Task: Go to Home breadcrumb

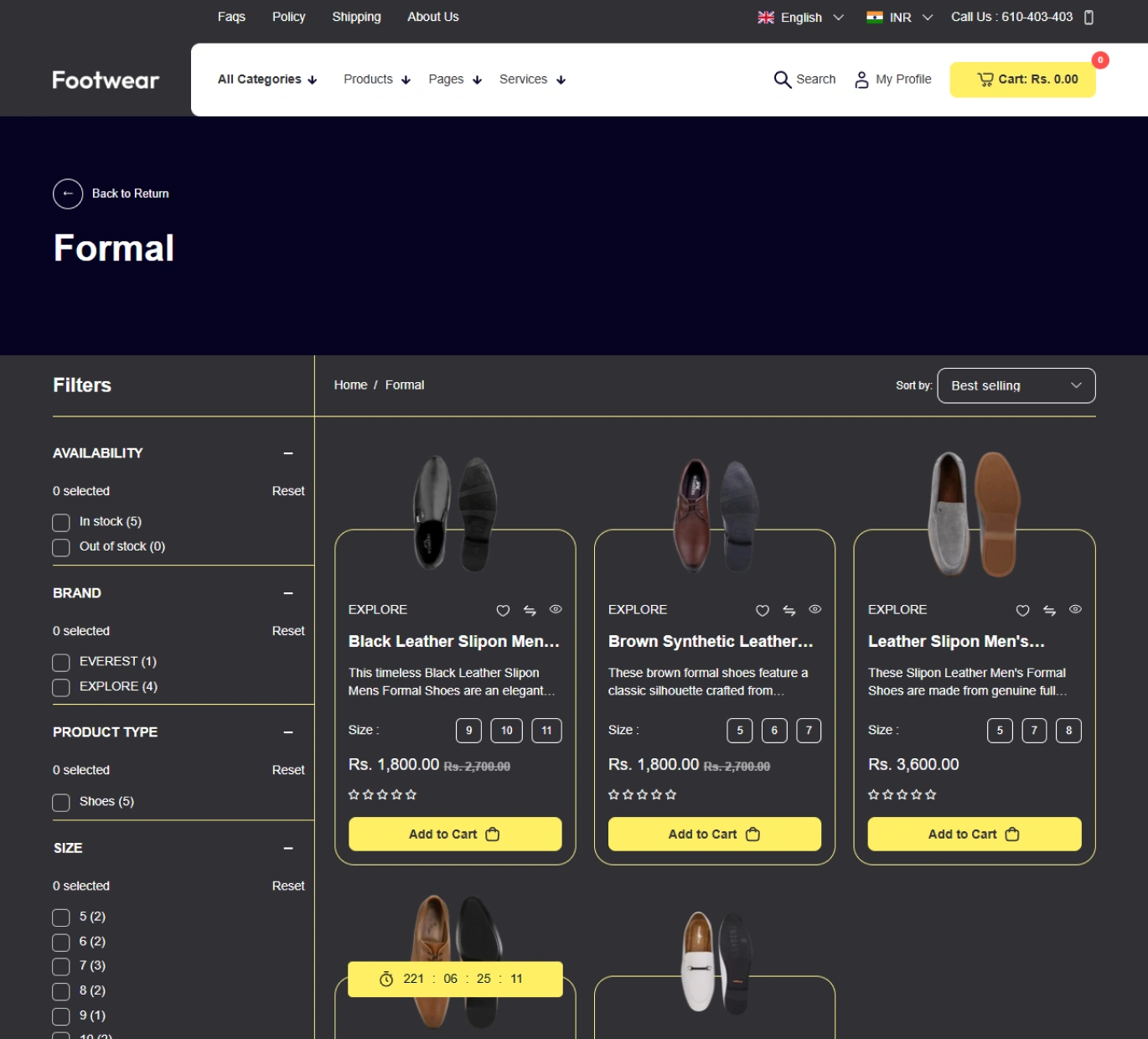Action: [350, 385]
